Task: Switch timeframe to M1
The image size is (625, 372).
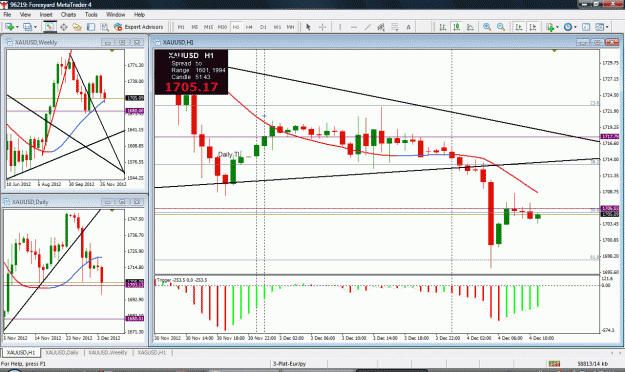Action: [x=181, y=27]
